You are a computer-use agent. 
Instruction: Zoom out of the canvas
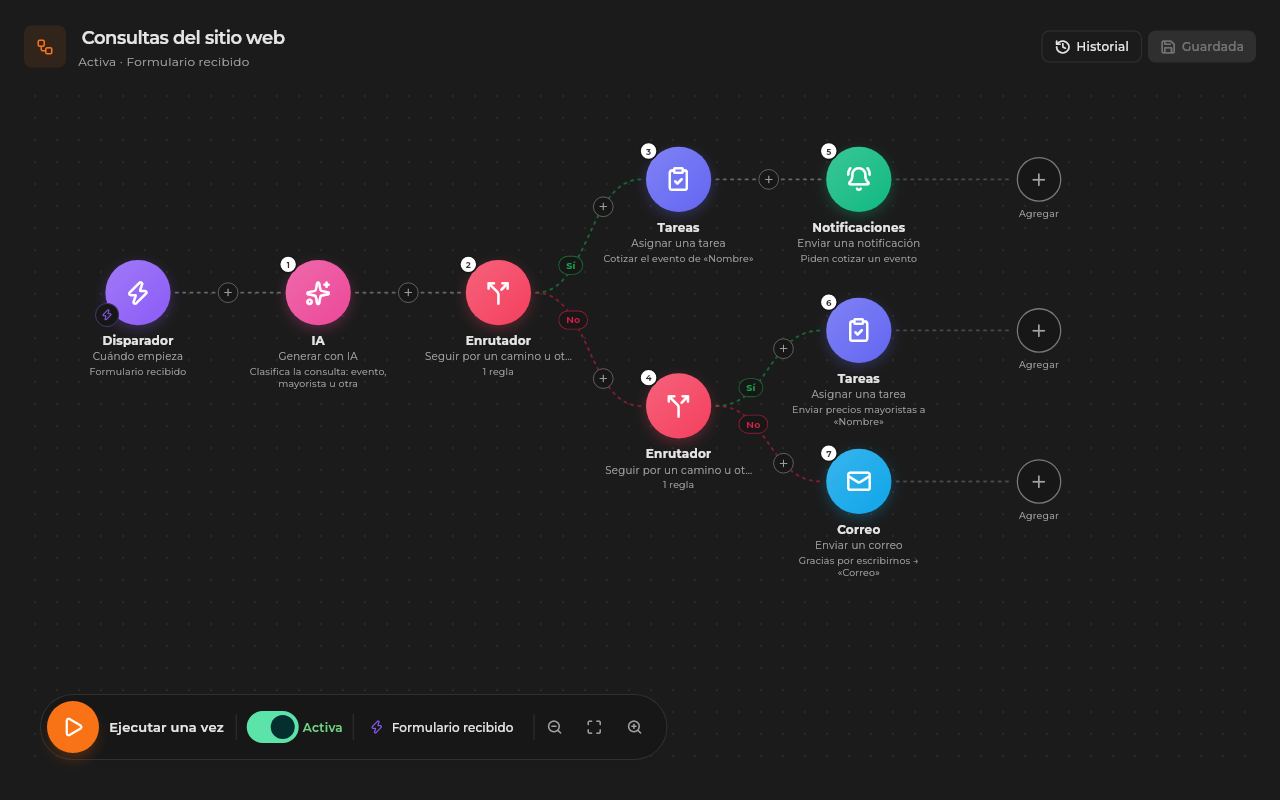point(554,727)
